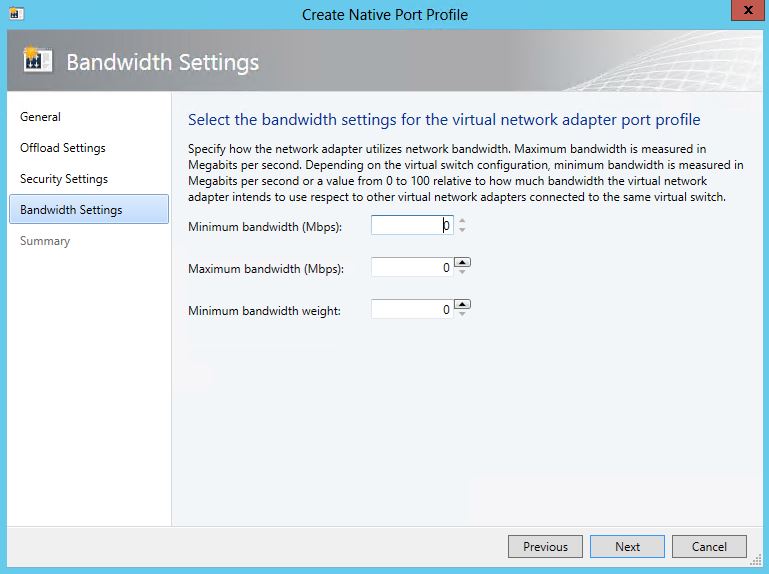The height and width of the screenshot is (574, 769).
Task: Go to the Offload Settings page
Action: click(x=63, y=148)
